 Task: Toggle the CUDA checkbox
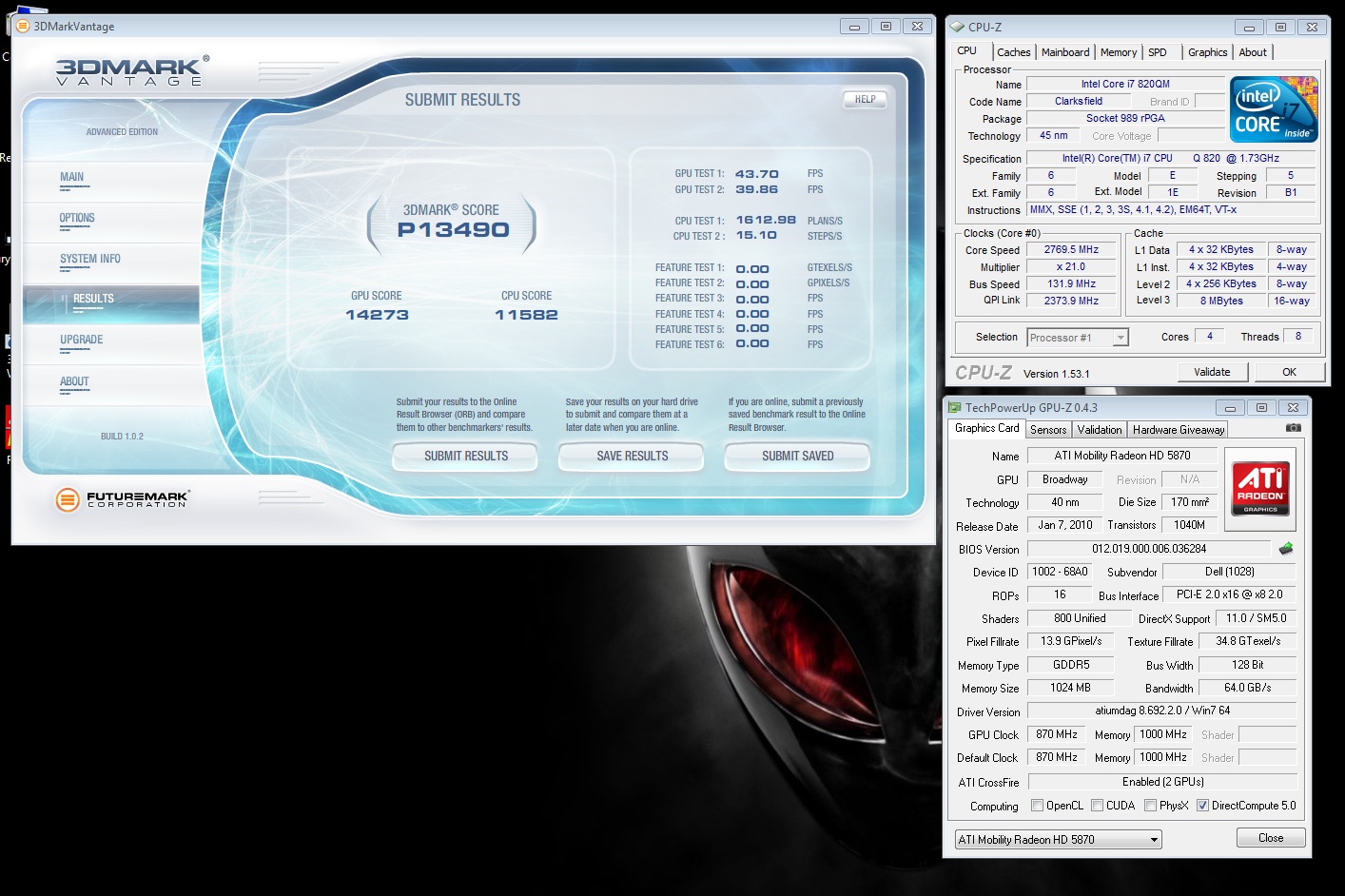point(1097,806)
